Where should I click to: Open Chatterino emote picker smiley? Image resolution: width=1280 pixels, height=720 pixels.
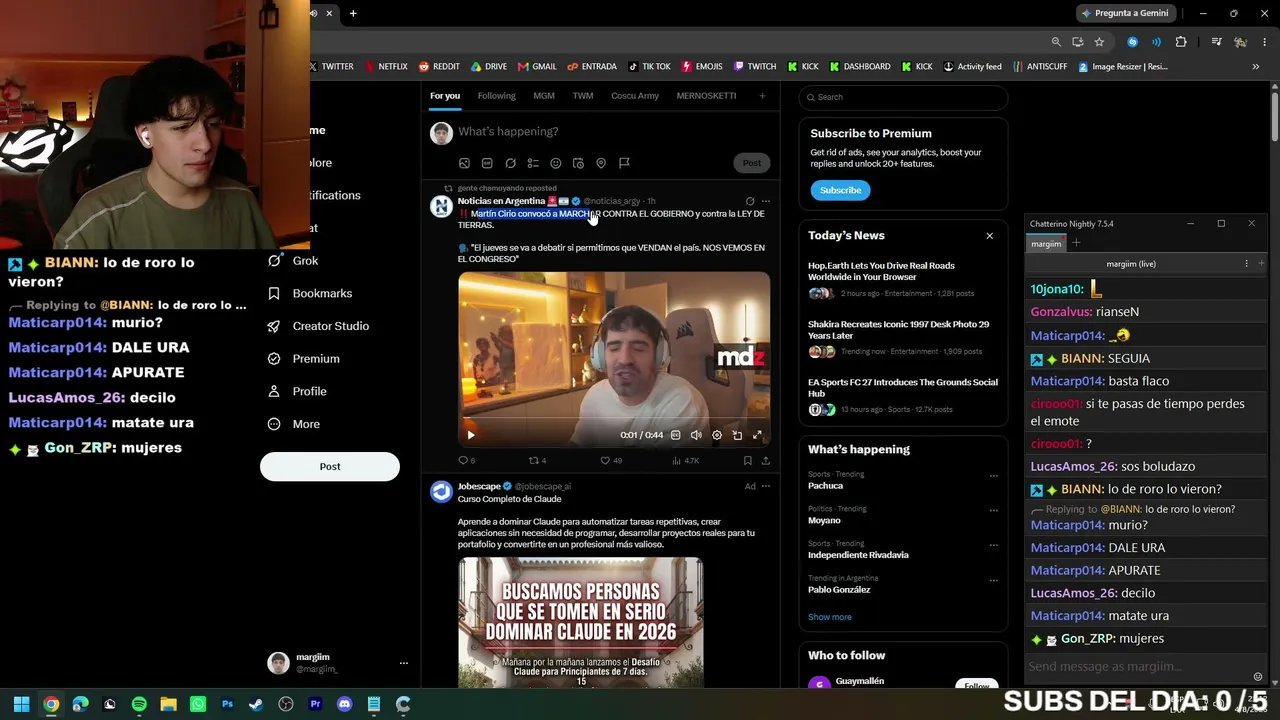(1257, 676)
